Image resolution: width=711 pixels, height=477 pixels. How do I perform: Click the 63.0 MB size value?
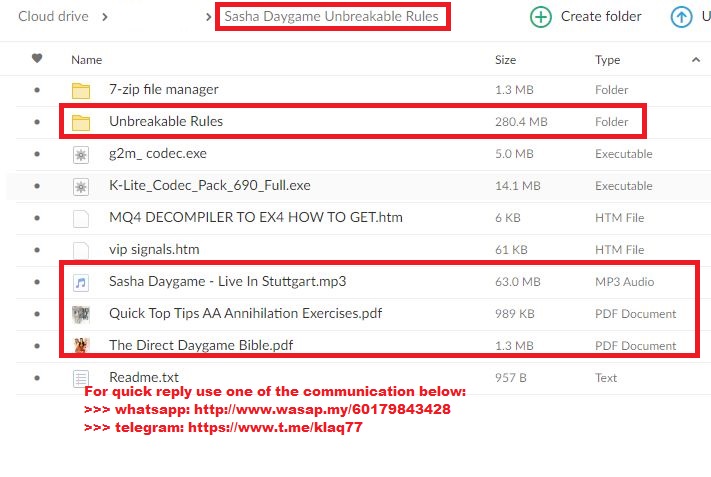pyautogui.click(x=518, y=282)
